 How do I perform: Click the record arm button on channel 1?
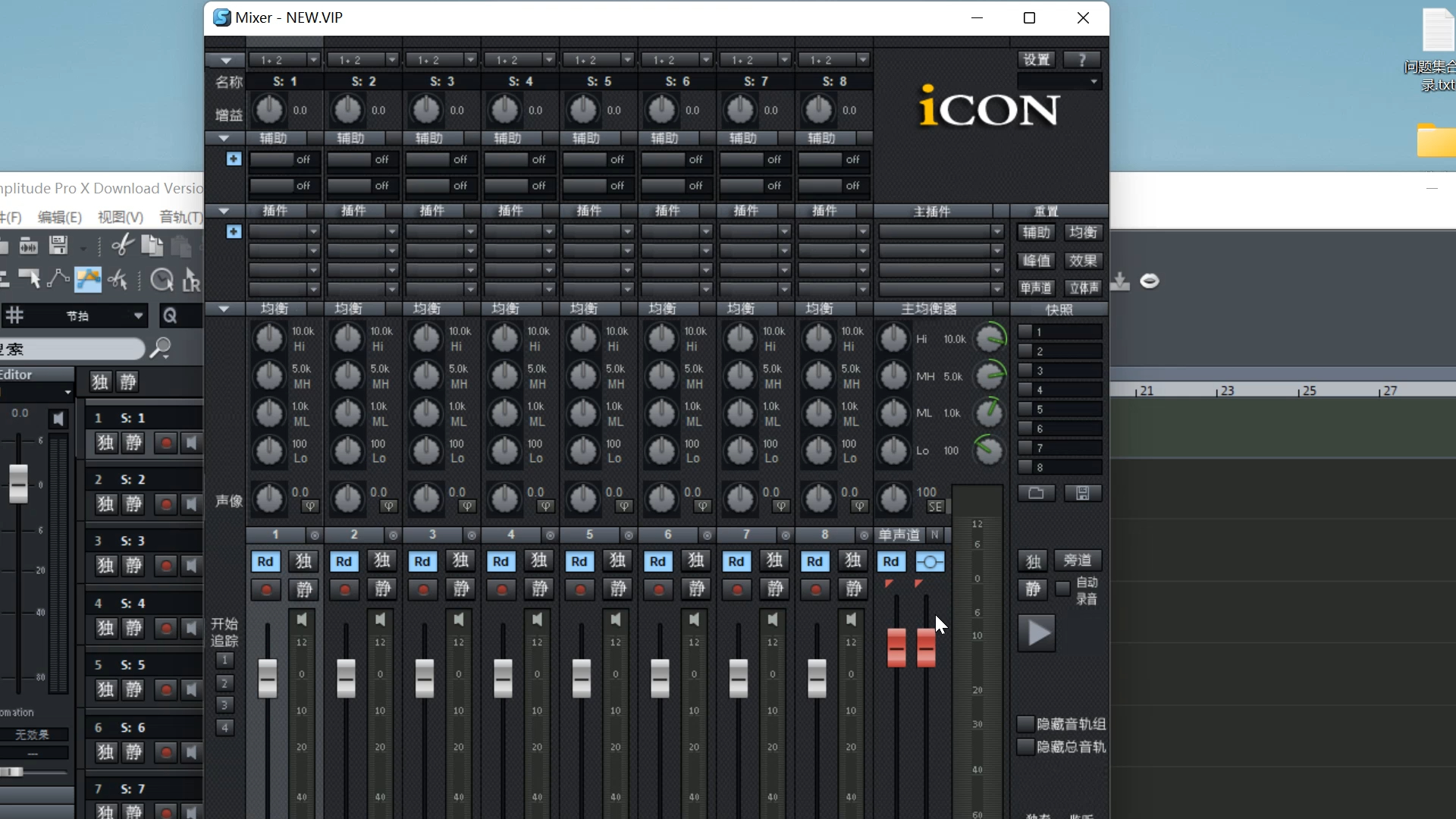coord(266,590)
